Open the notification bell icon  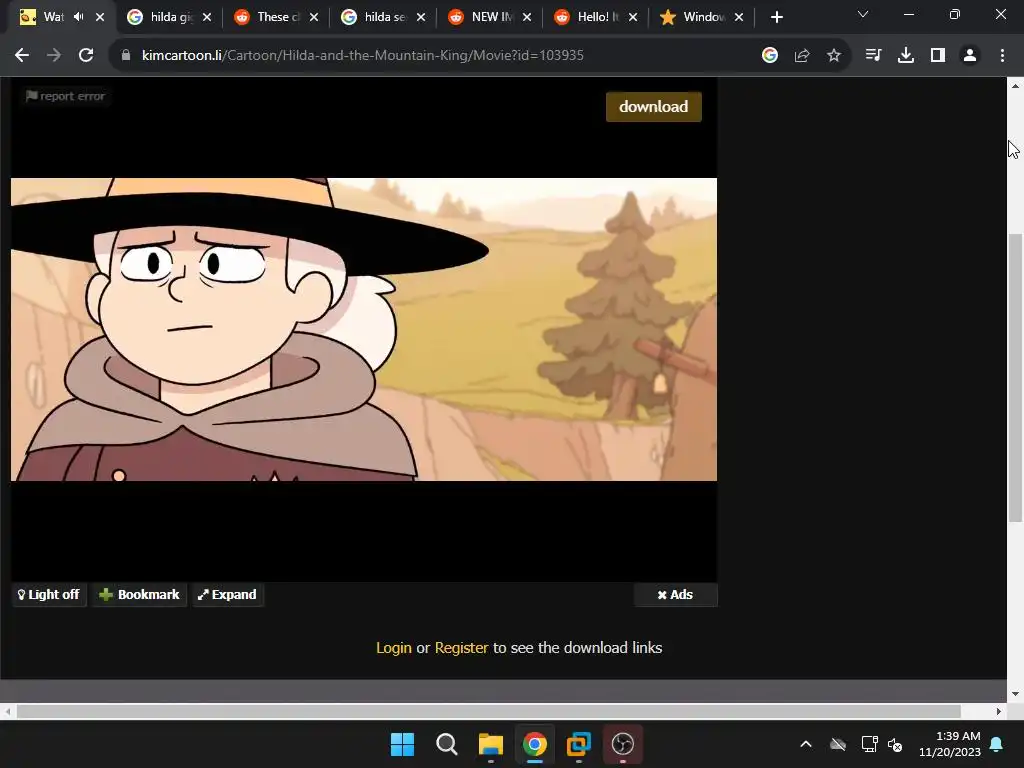pos(997,744)
